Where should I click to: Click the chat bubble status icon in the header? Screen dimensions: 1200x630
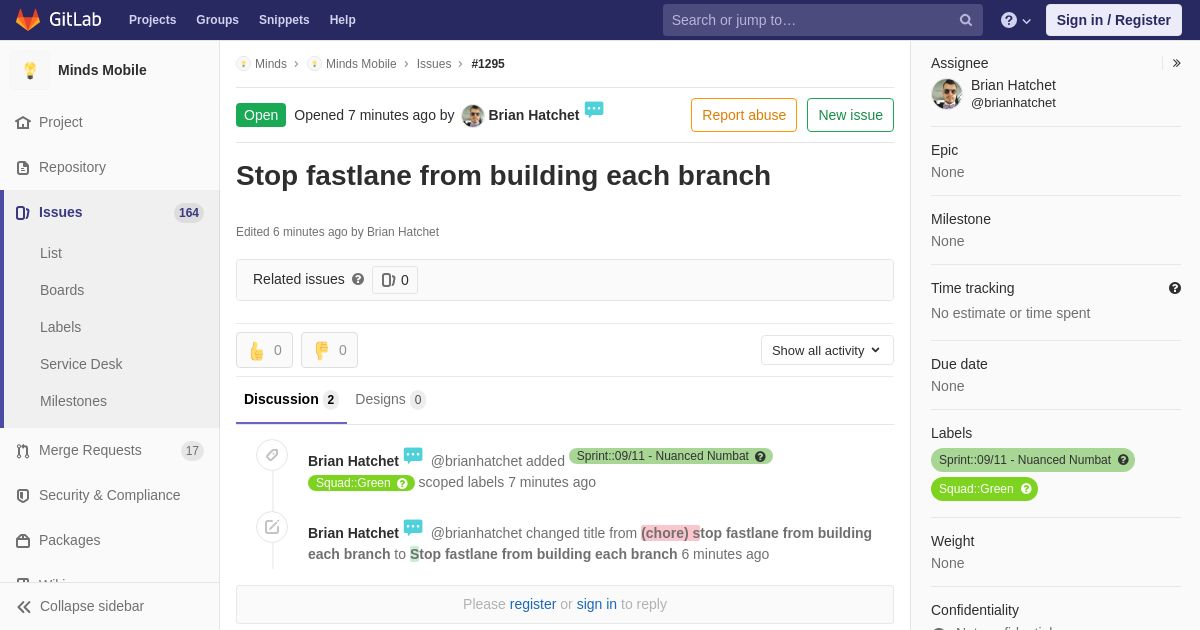pos(594,110)
